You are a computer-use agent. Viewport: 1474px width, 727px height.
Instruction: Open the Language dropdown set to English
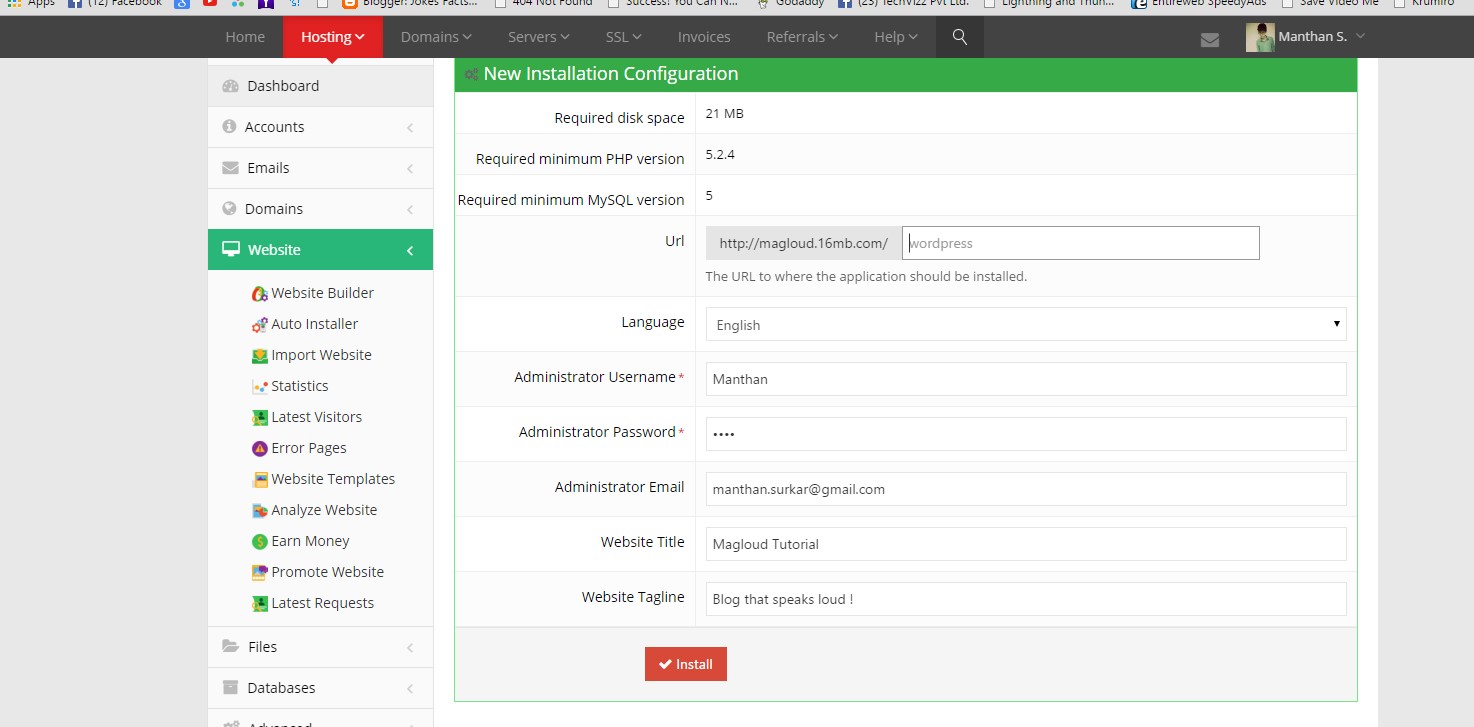click(1025, 324)
